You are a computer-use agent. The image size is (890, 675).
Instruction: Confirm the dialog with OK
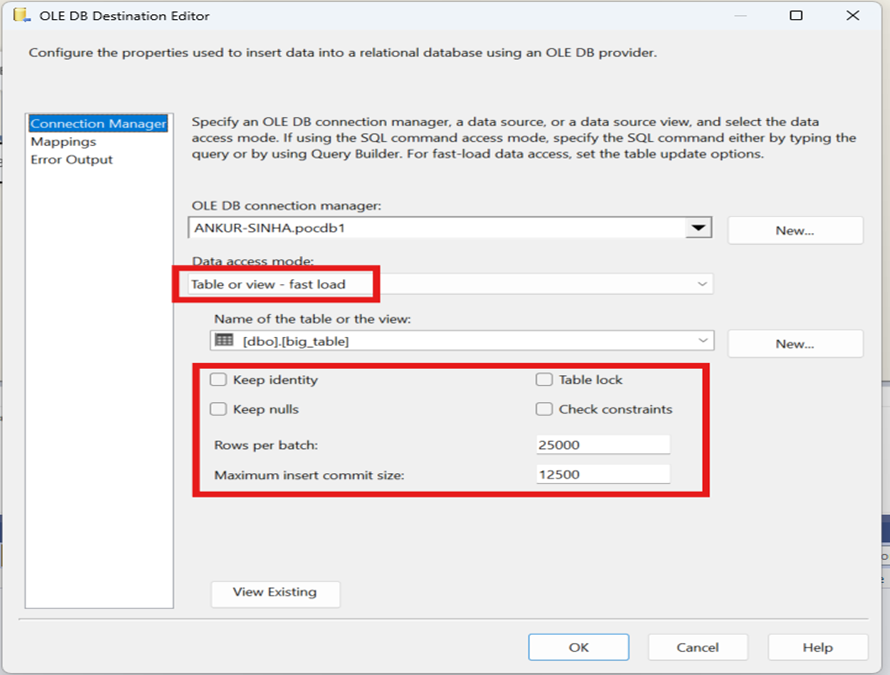pos(578,647)
